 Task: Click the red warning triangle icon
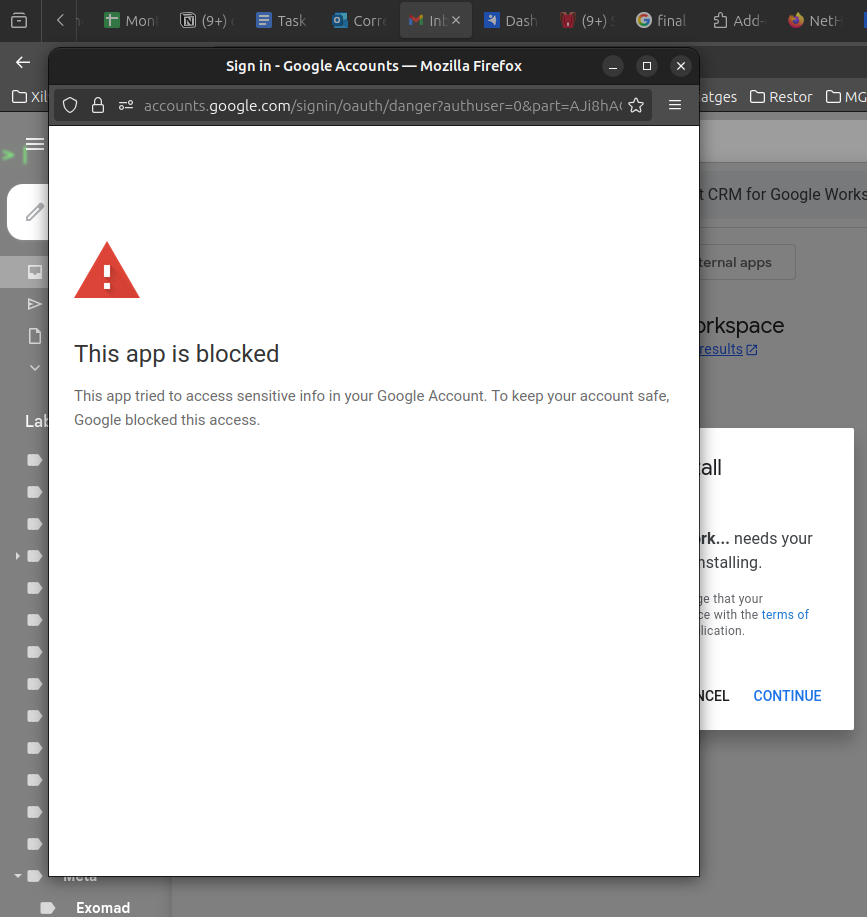107,271
